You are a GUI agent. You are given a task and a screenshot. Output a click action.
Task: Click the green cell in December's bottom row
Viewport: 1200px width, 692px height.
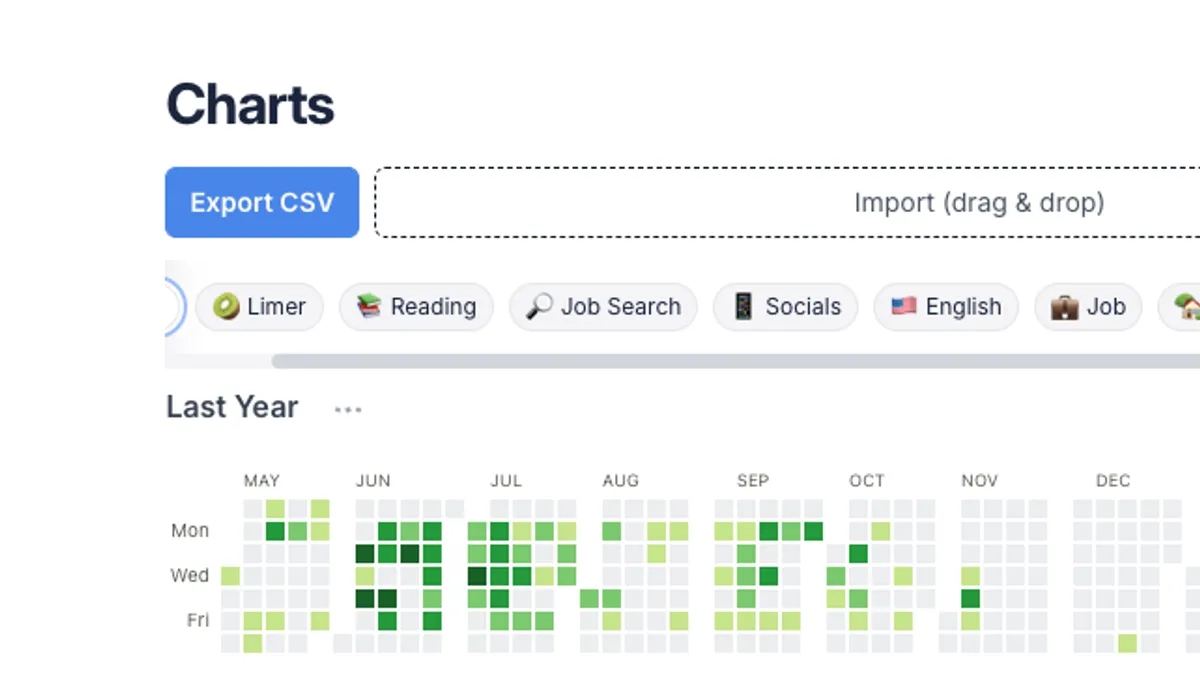1128,643
